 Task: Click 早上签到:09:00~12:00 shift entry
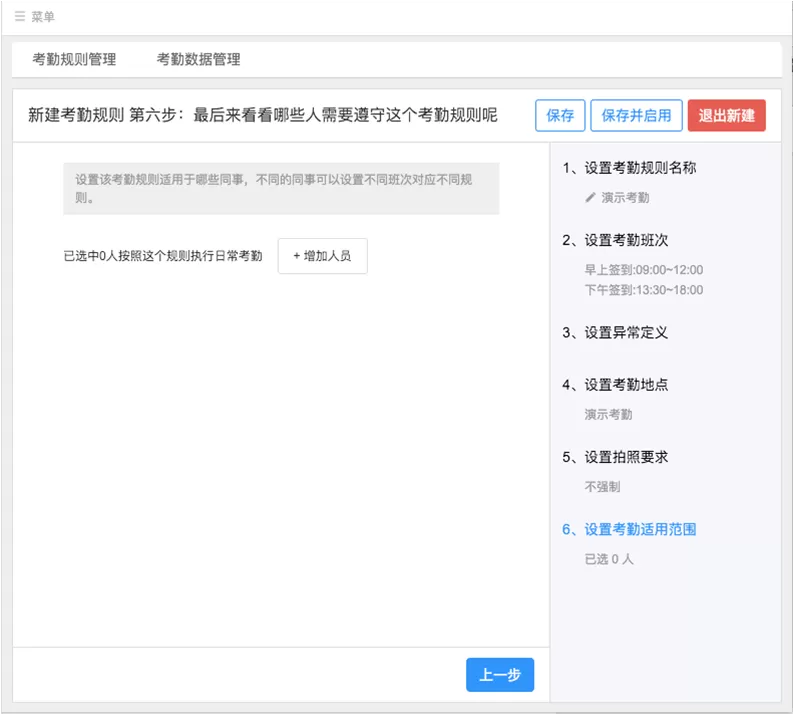(x=644, y=270)
